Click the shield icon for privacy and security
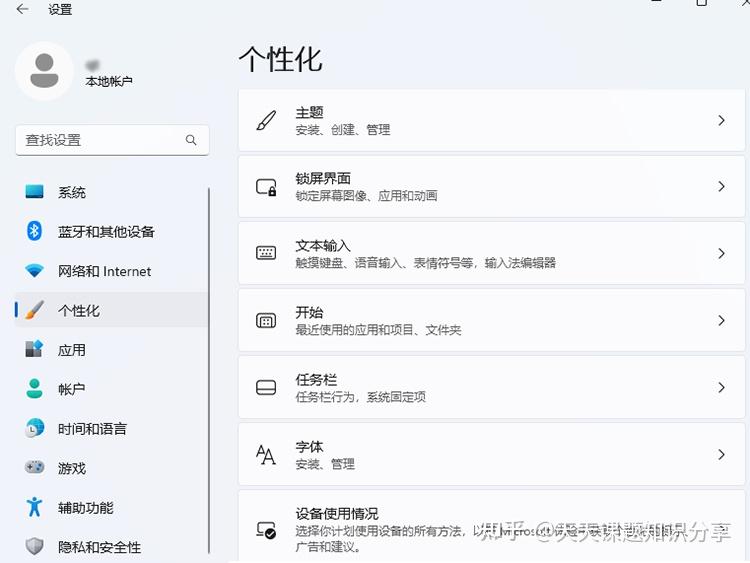Screen dimensions: 750x563 point(34,546)
